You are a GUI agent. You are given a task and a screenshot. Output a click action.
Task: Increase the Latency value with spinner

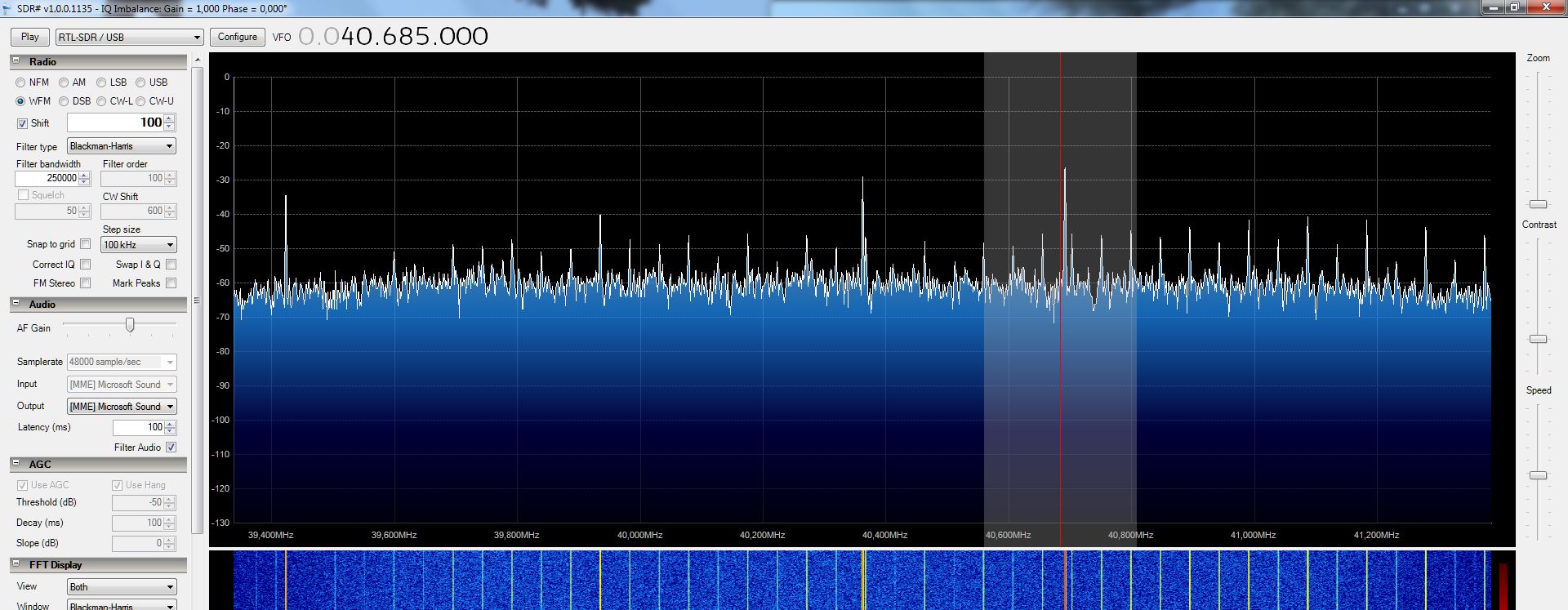(170, 424)
